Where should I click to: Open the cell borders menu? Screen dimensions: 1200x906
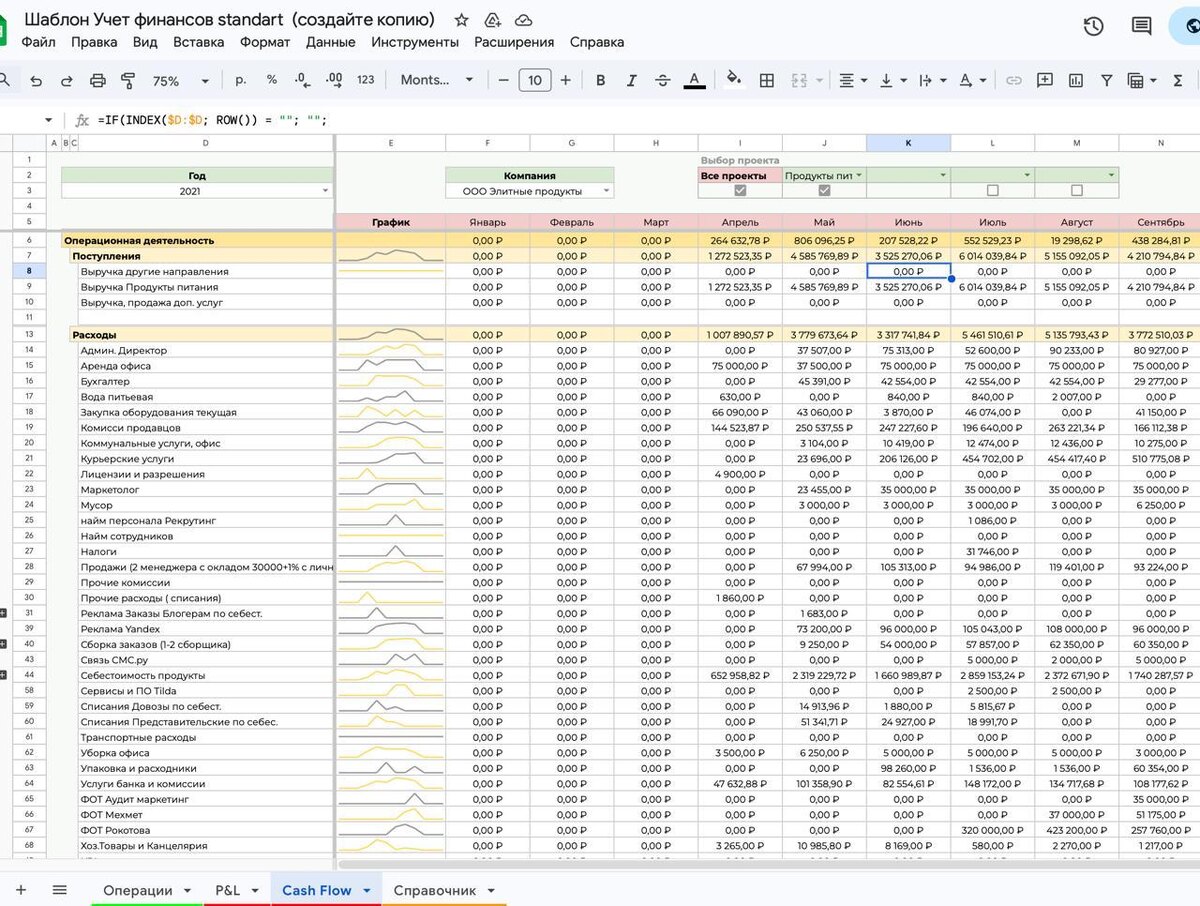click(767, 81)
